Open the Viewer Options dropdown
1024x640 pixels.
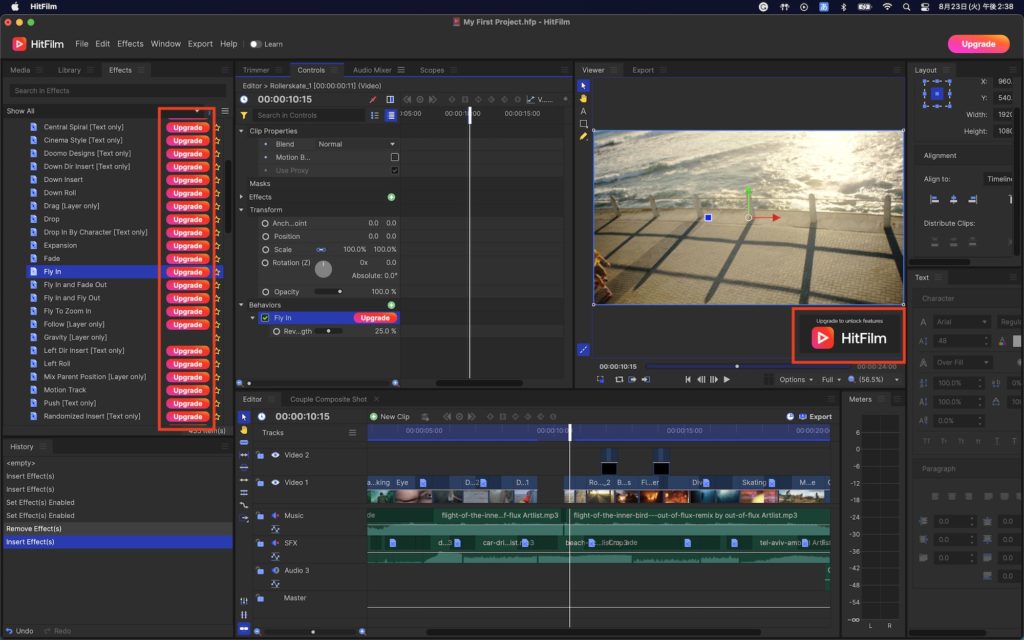(795, 380)
